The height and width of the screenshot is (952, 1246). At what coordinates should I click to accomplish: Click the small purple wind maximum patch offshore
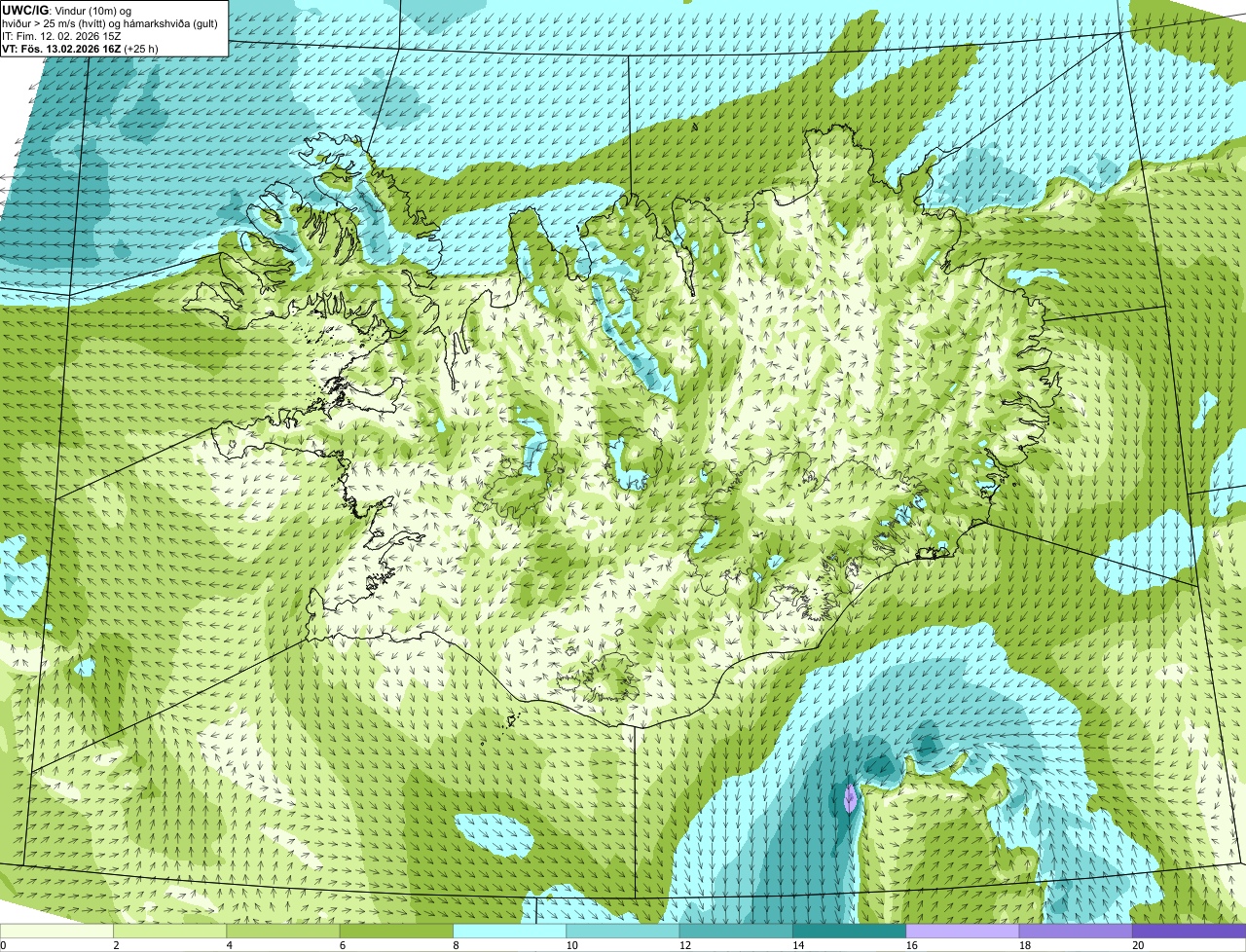click(851, 798)
